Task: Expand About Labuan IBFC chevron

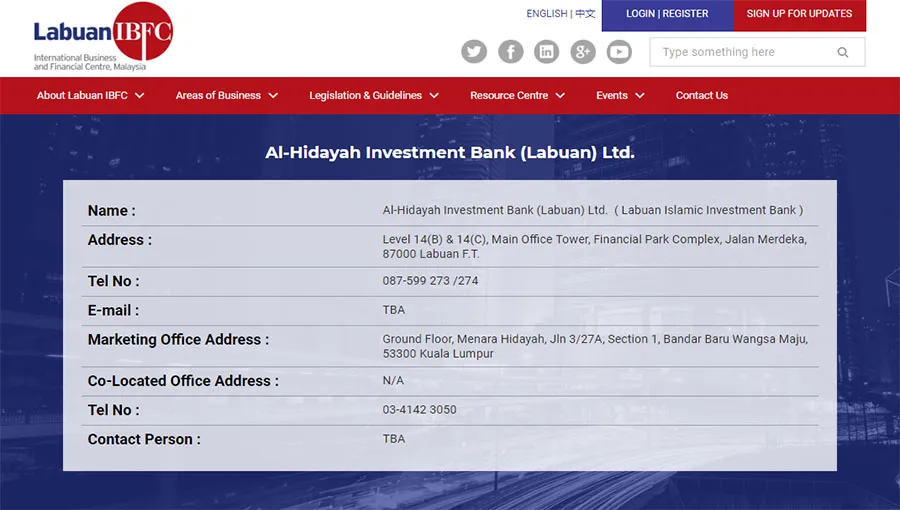Action: tap(139, 96)
